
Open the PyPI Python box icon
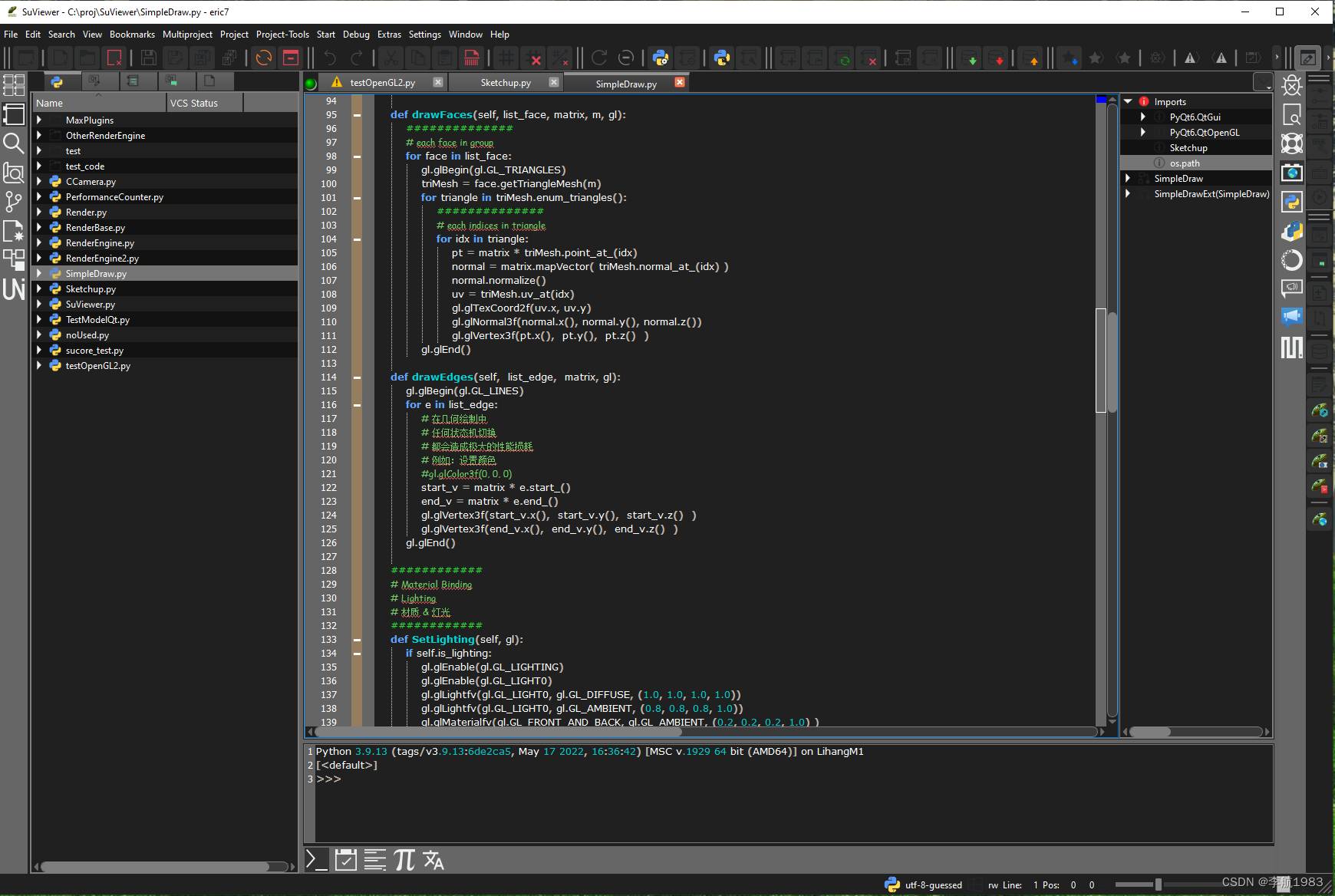click(x=1292, y=231)
